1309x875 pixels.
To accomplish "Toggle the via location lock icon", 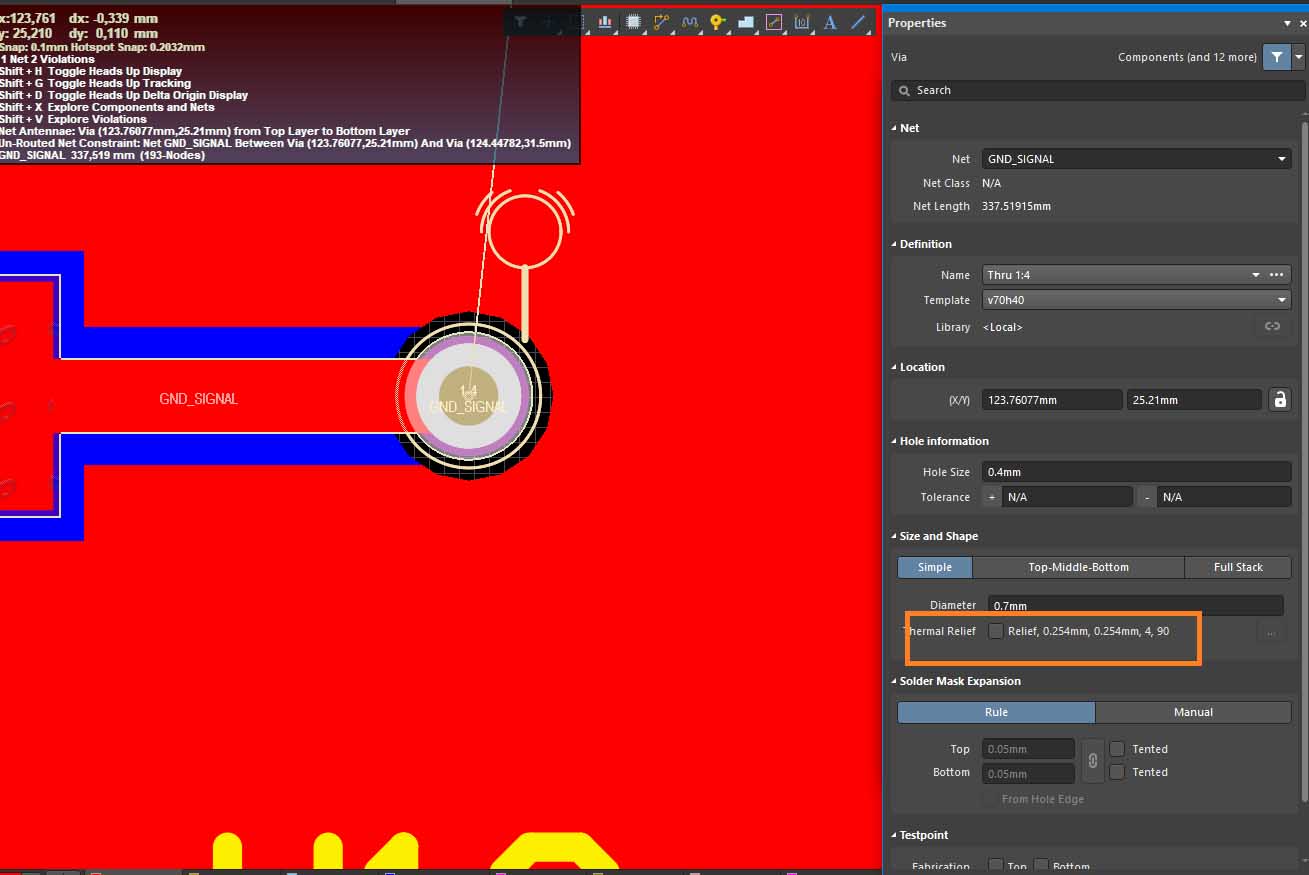I will point(1279,400).
